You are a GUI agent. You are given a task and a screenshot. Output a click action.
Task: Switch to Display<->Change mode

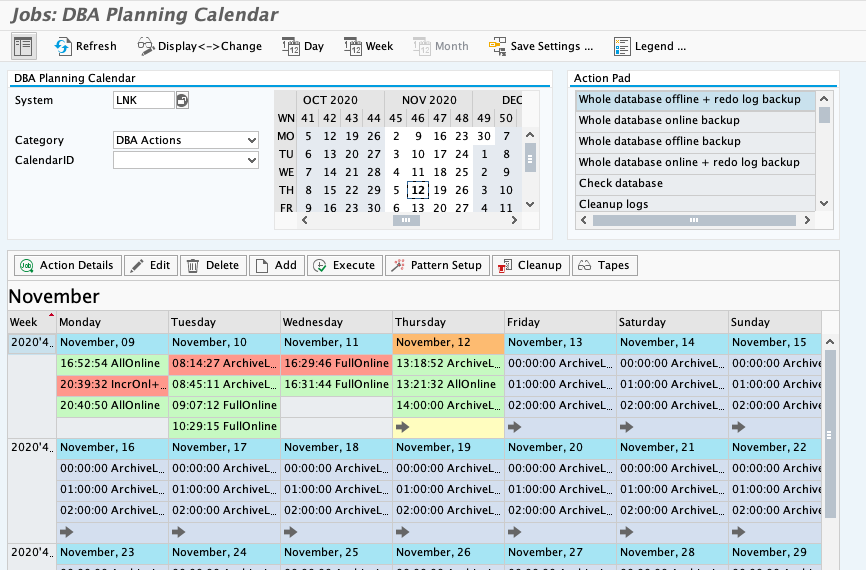pos(199,46)
